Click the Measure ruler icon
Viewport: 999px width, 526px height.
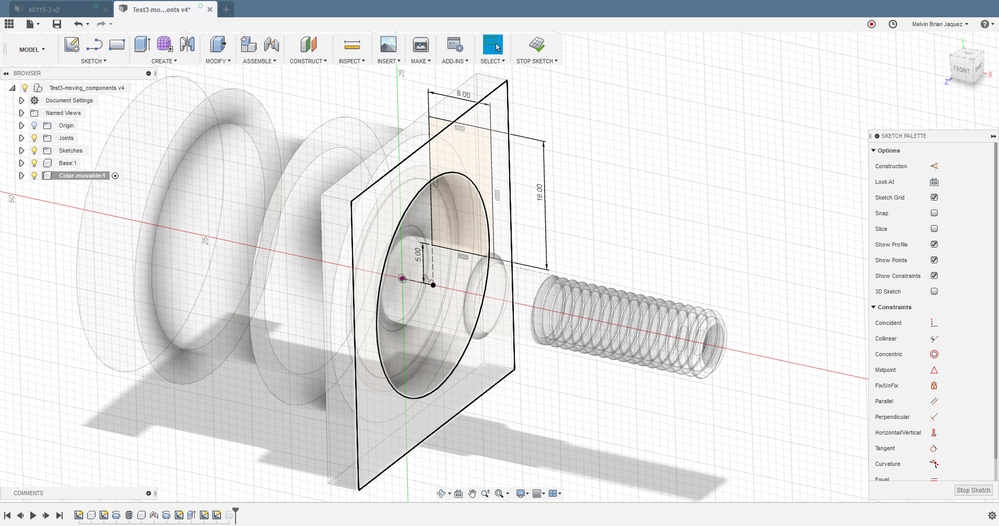click(352, 45)
